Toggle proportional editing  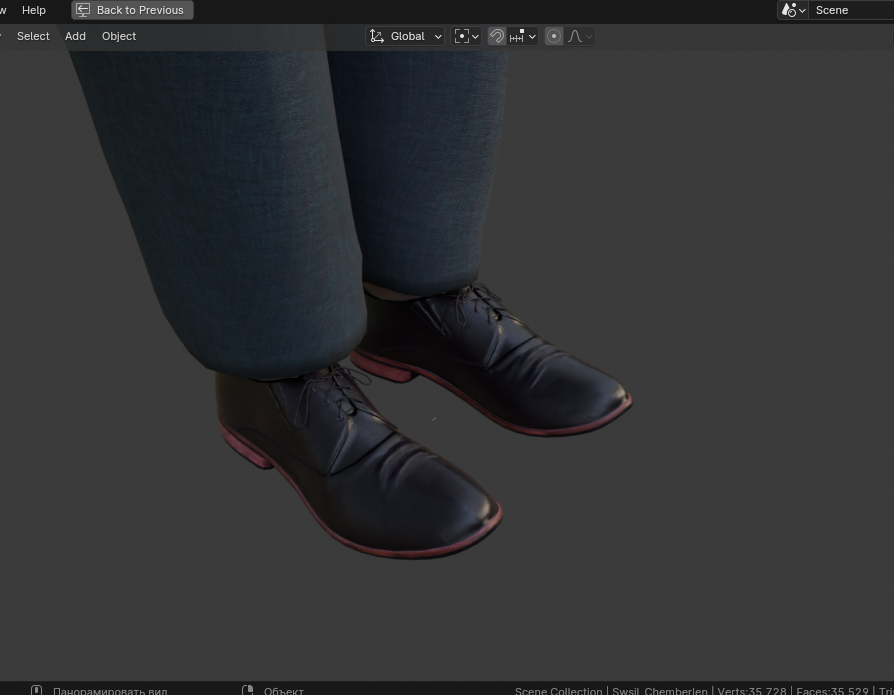[554, 36]
